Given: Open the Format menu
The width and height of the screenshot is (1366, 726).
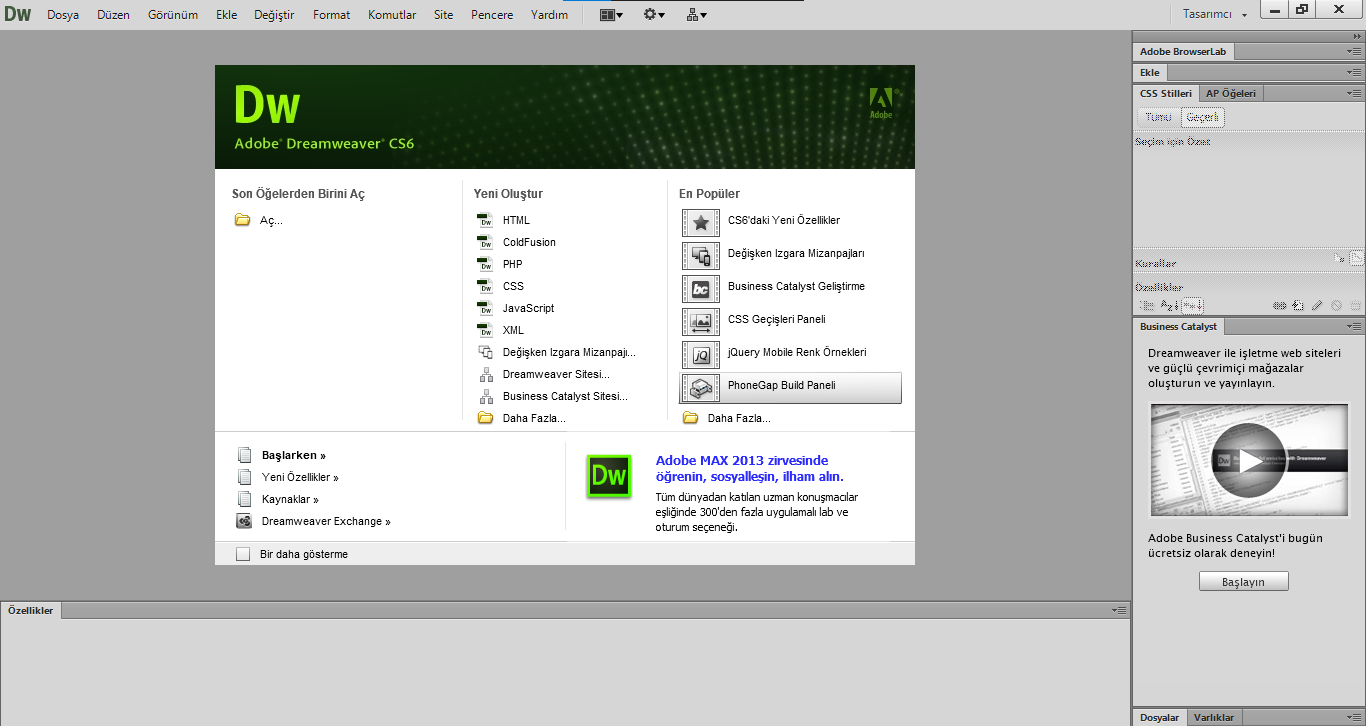Looking at the screenshot, I should click(x=331, y=15).
